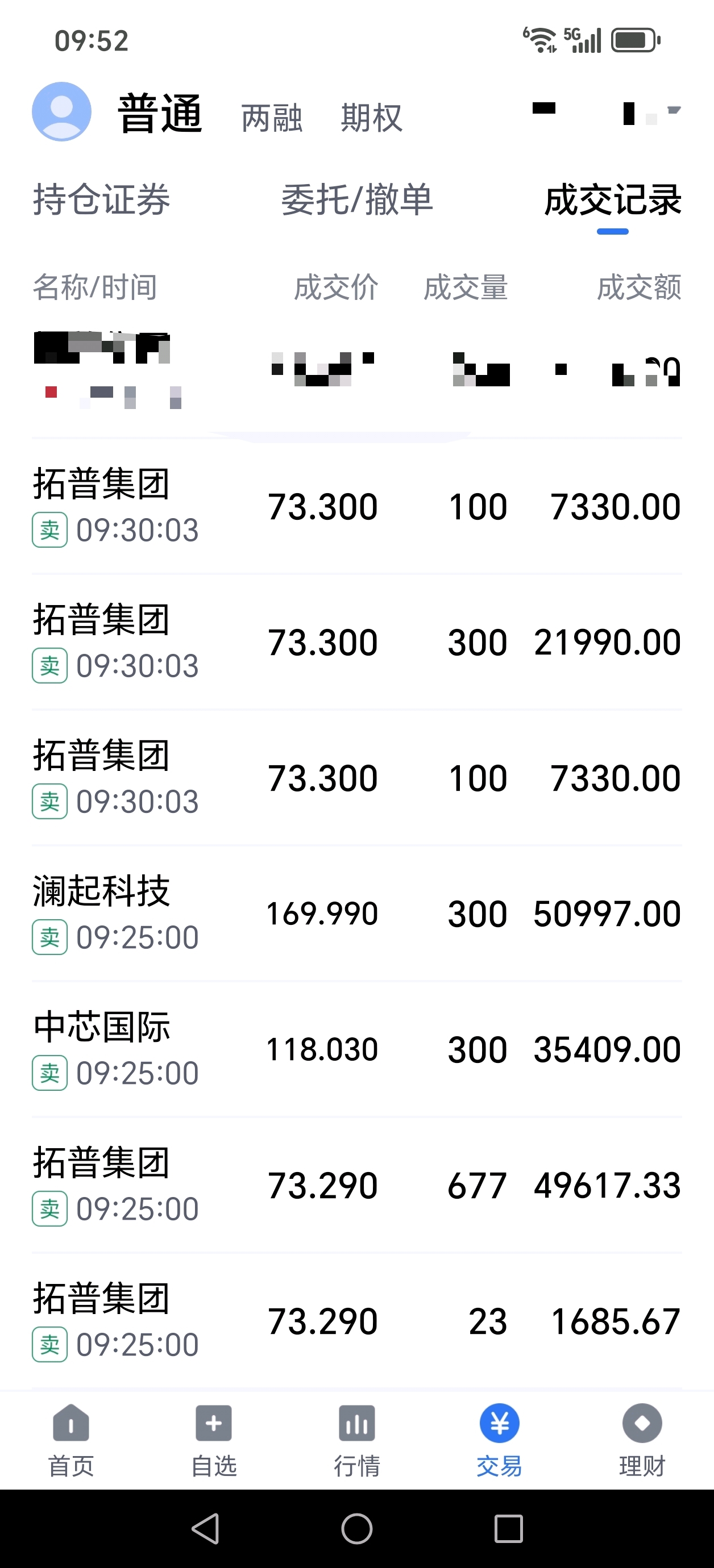Open 拓普集团 record with 677 shares

click(357, 1185)
